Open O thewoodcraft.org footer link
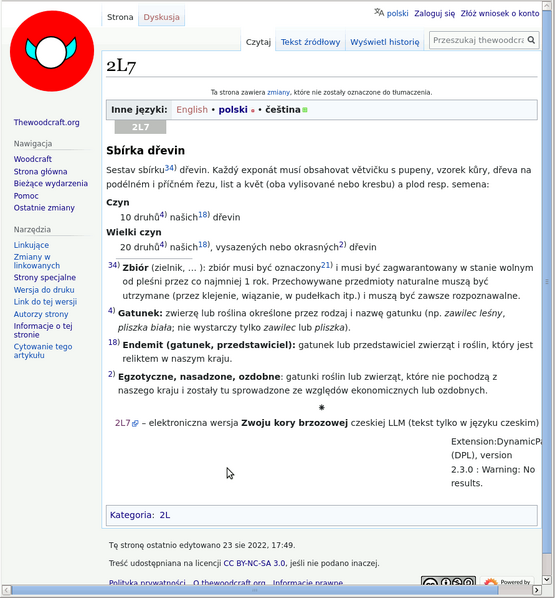The width and height of the screenshot is (555, 599). tap(229, 583)
